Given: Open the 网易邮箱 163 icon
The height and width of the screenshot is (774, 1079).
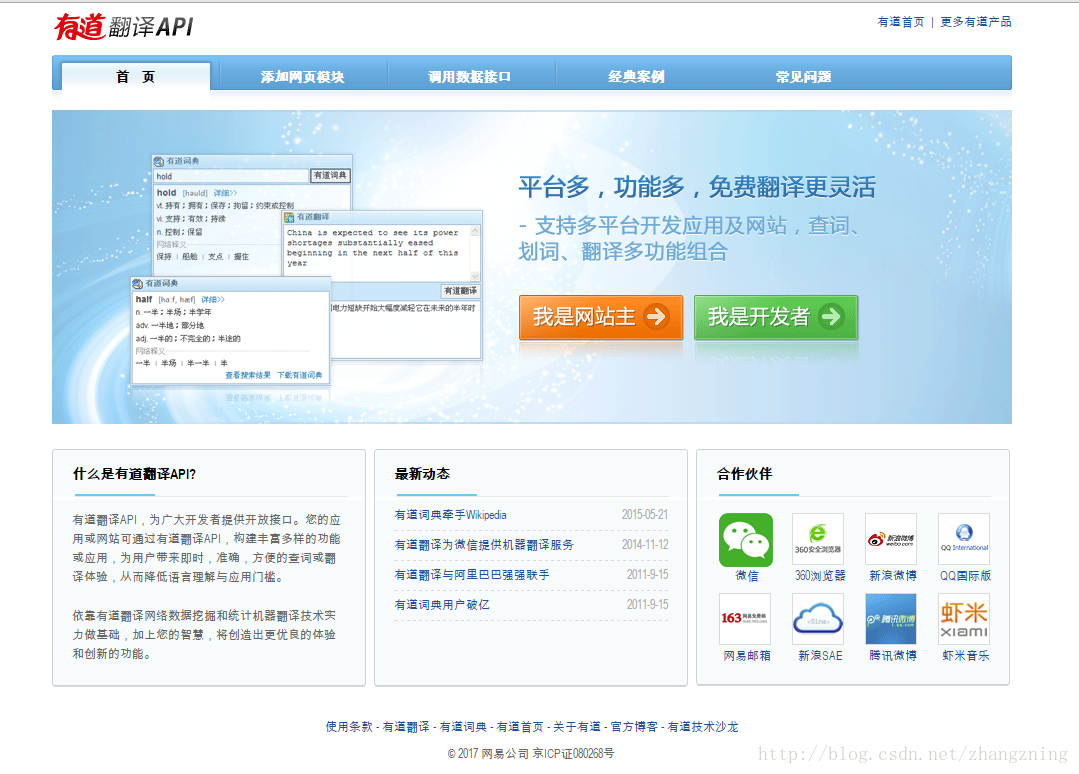Looking at the screenshot, I should (745, 619).
